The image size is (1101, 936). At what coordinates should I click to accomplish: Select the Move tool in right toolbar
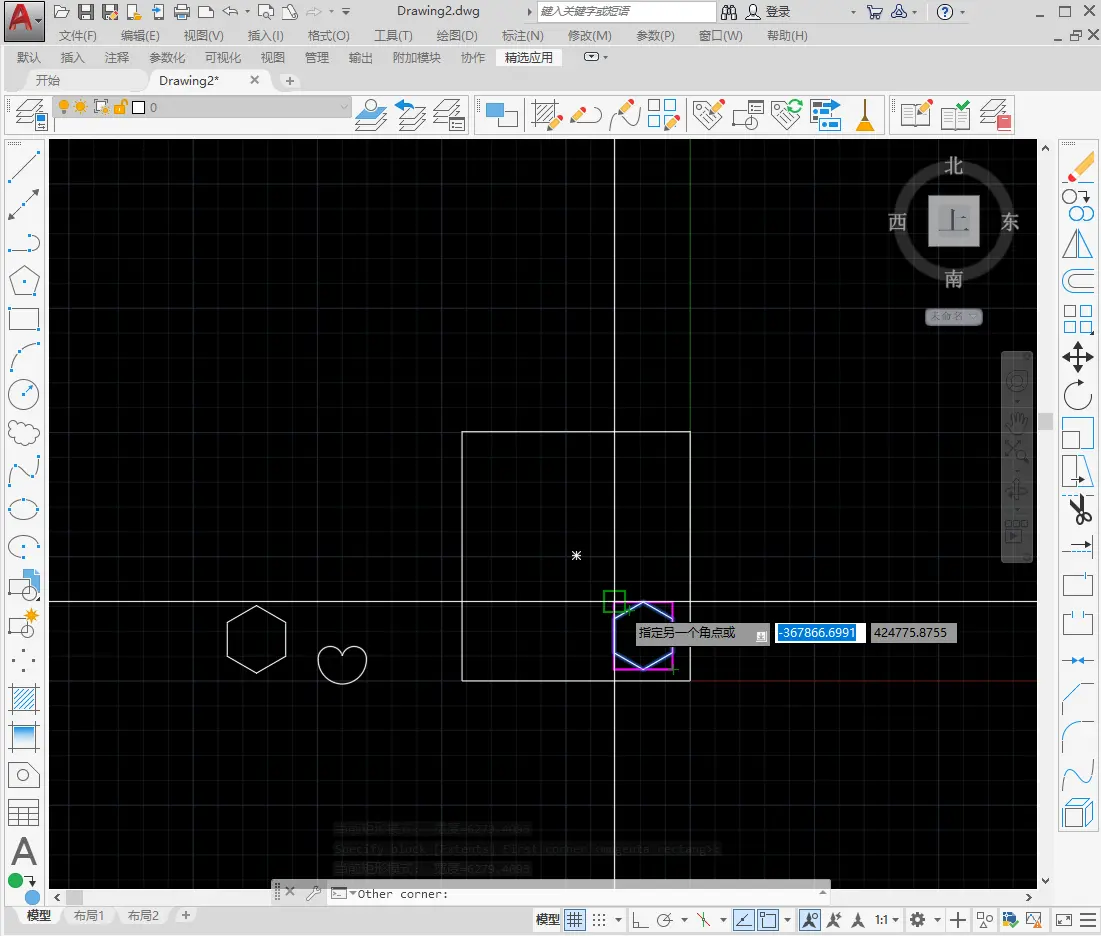point(1078,357)
